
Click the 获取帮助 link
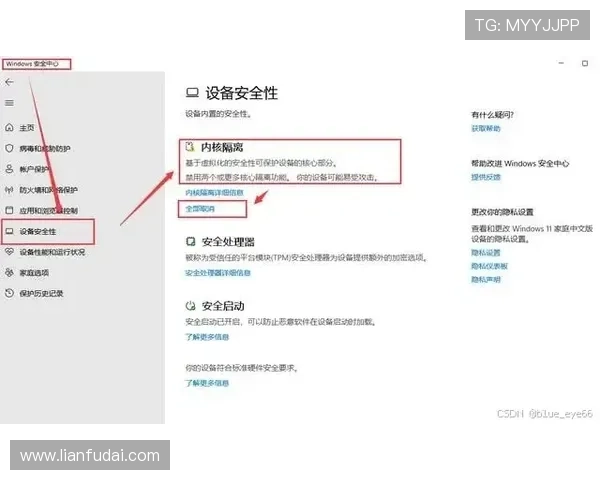pyautogui.click(x=486, y=128)
